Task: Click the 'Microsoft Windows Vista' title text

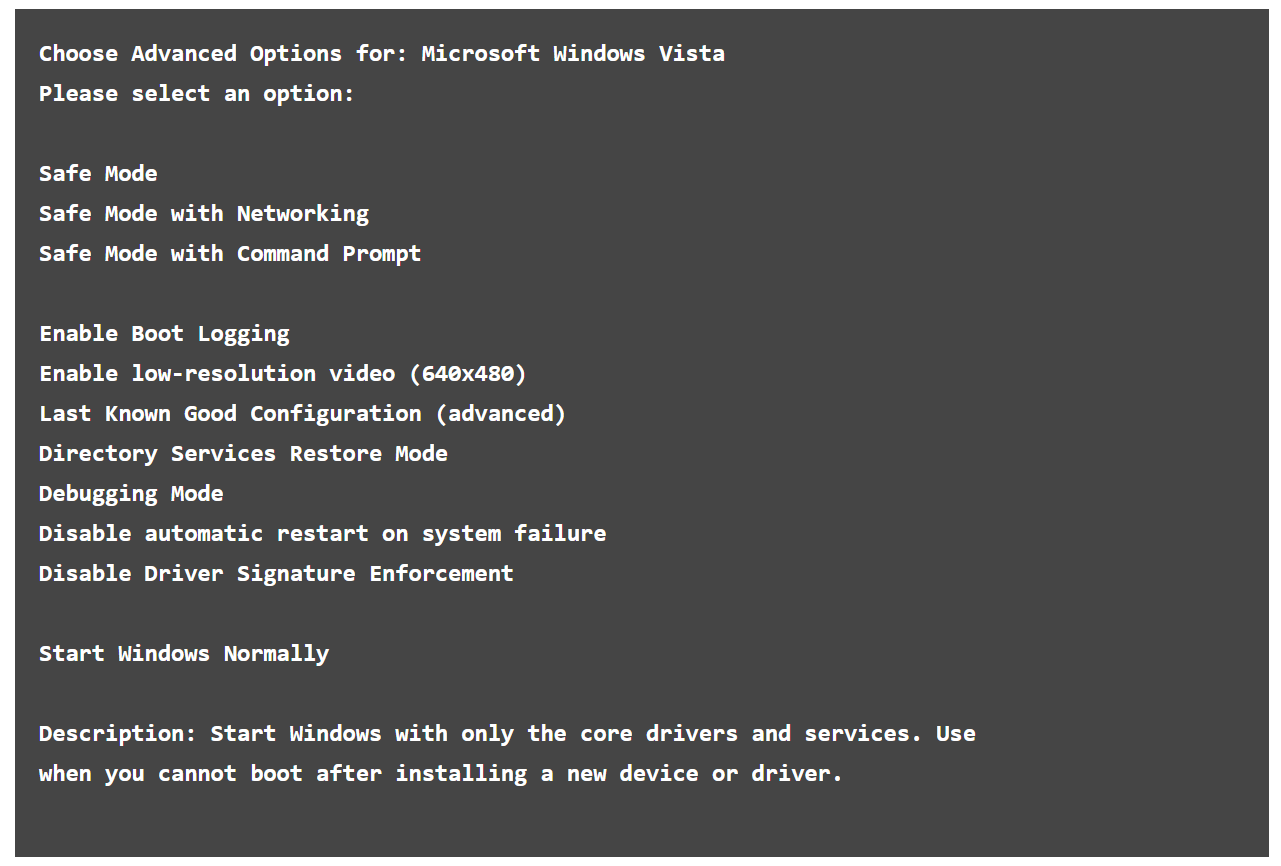Action: coord(573,54)
